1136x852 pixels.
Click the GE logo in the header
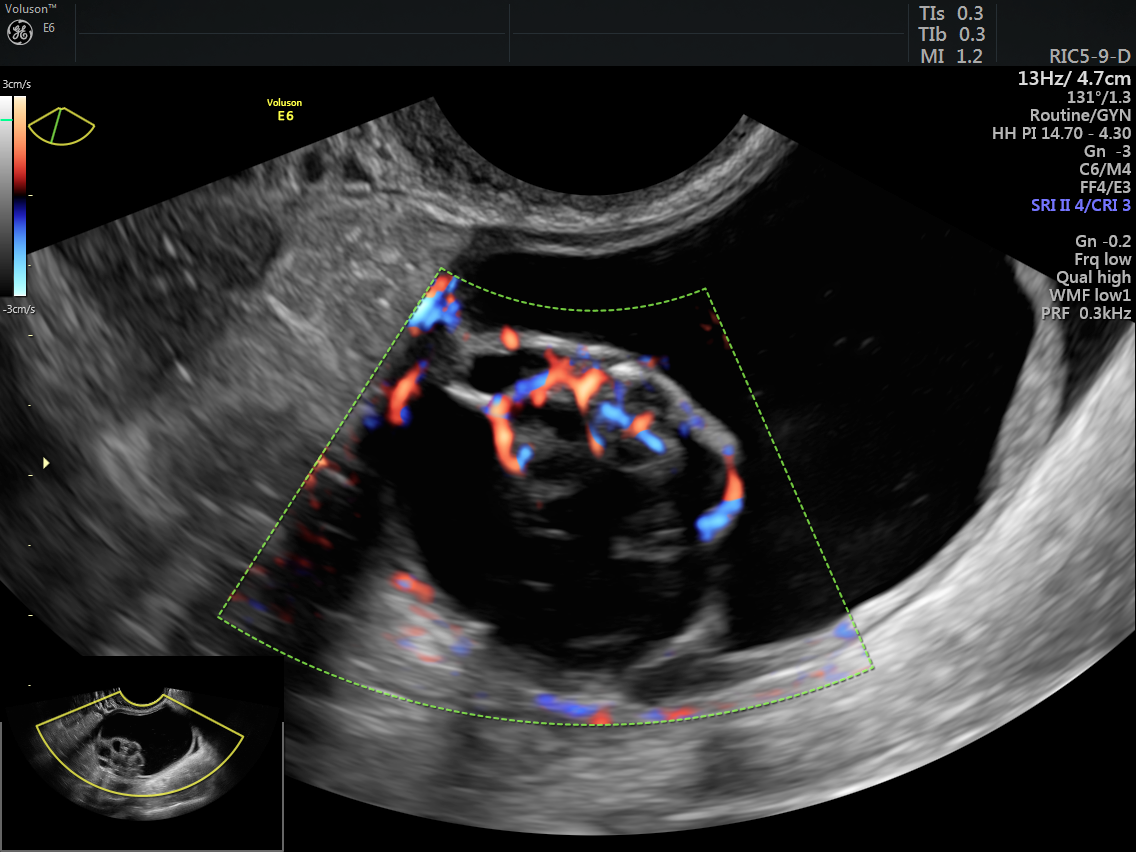tap(19, 32)
